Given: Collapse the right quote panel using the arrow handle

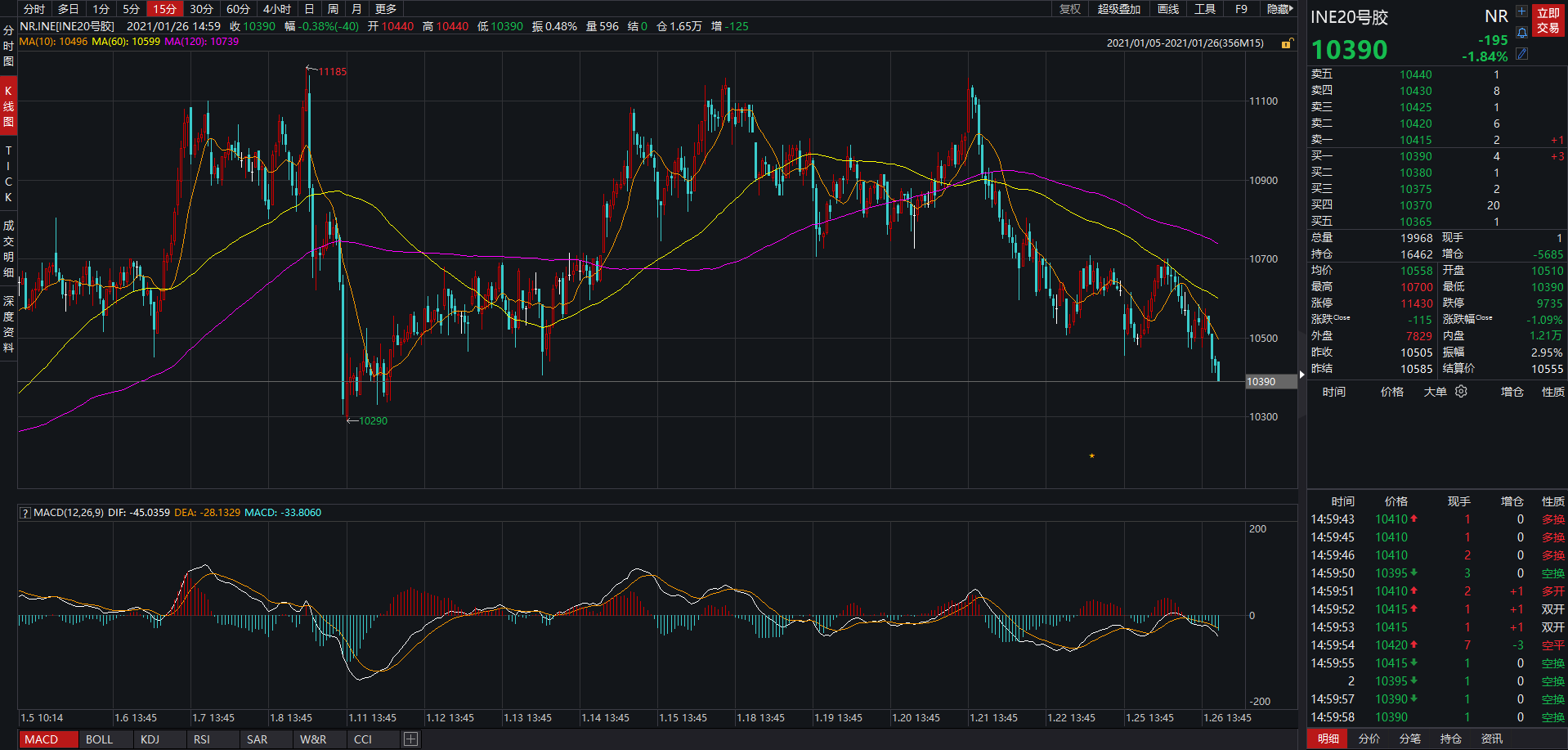Looking at the screenshot, I should coord(1302,375).
